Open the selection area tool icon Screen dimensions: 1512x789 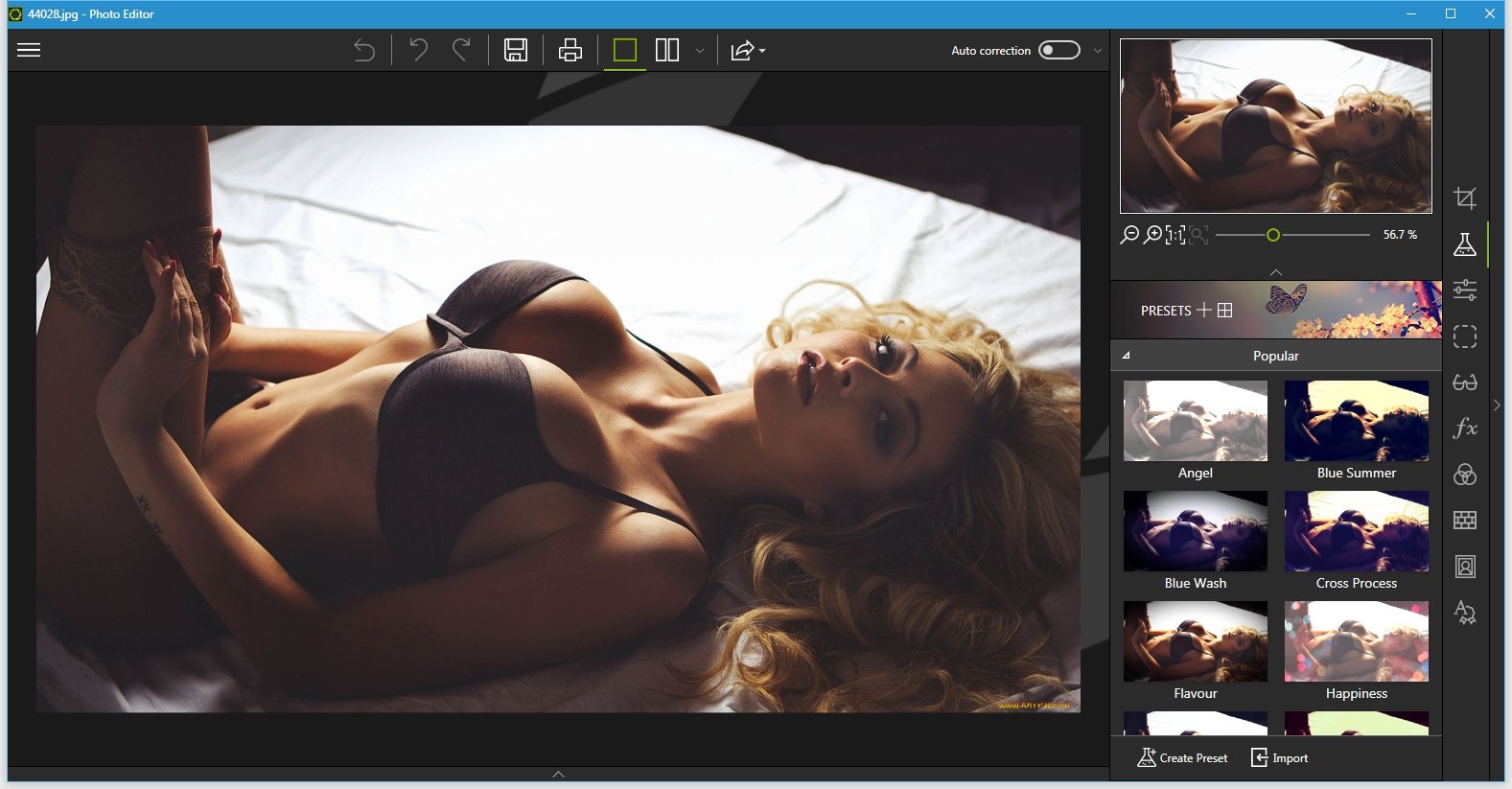(1465, 336)
